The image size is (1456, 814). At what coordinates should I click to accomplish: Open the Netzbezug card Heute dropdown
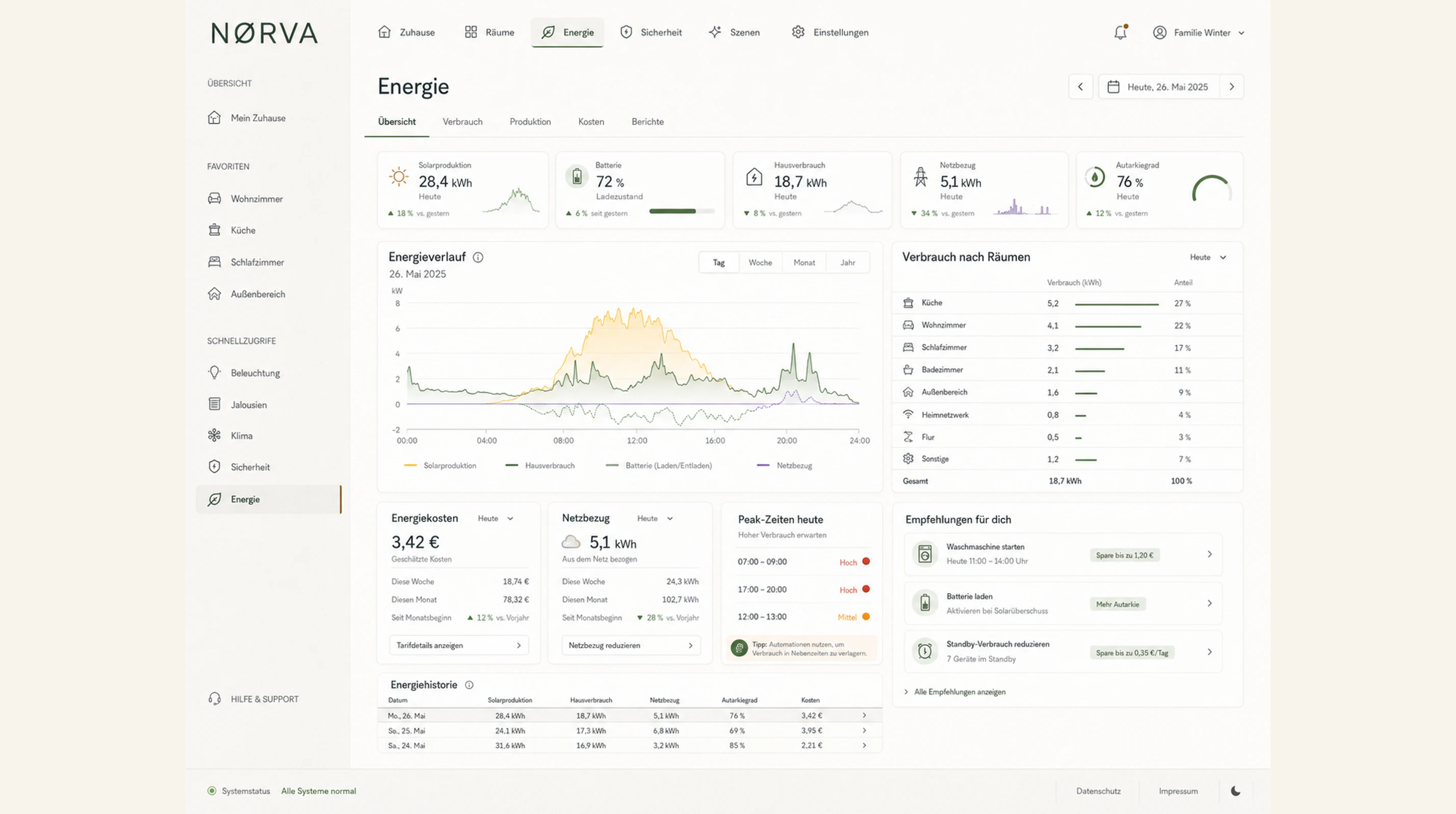tap(655, 518)
